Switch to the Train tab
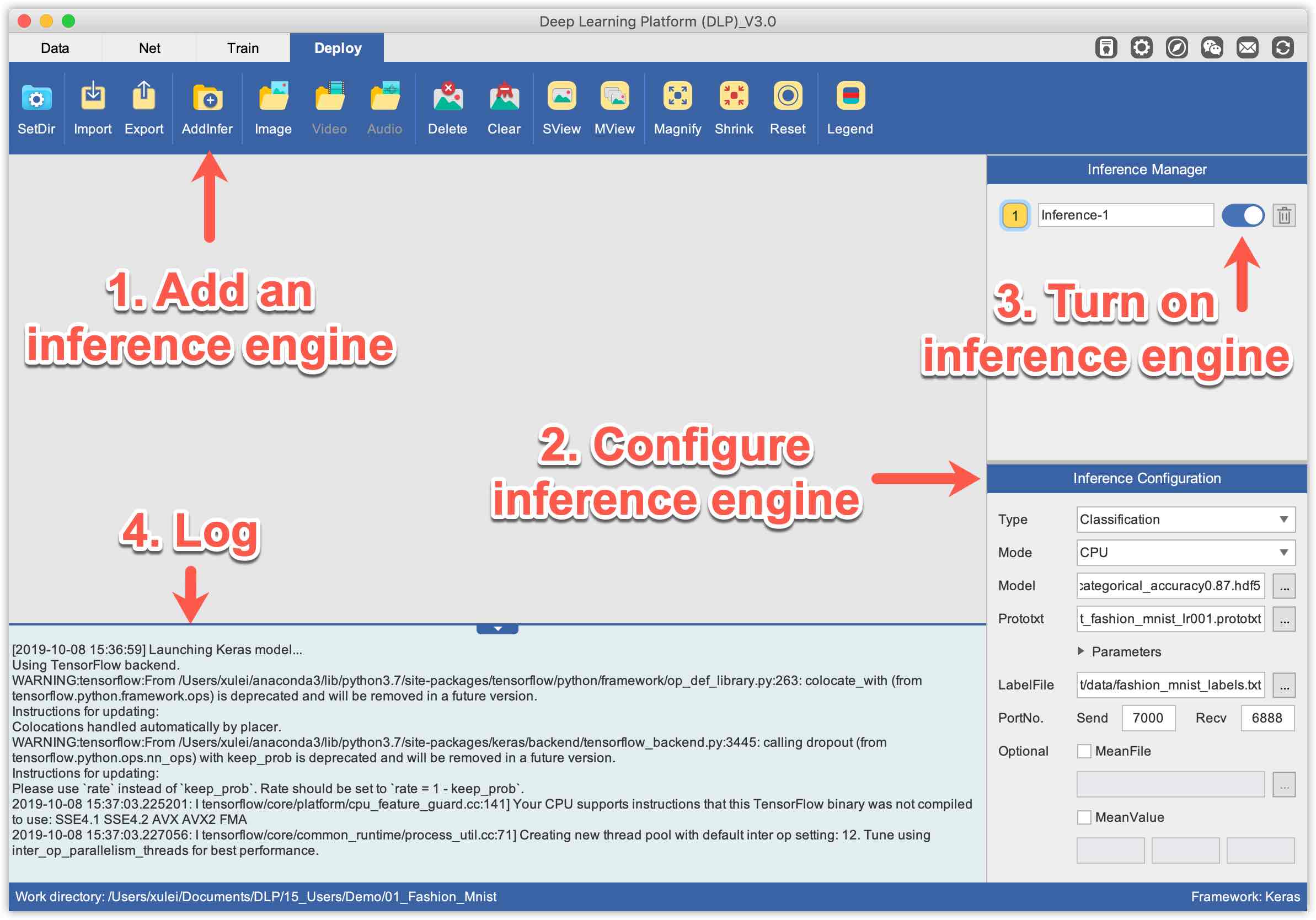Image resolution: width=1316 pixels, height=920 pixels. tap(243, 48)
